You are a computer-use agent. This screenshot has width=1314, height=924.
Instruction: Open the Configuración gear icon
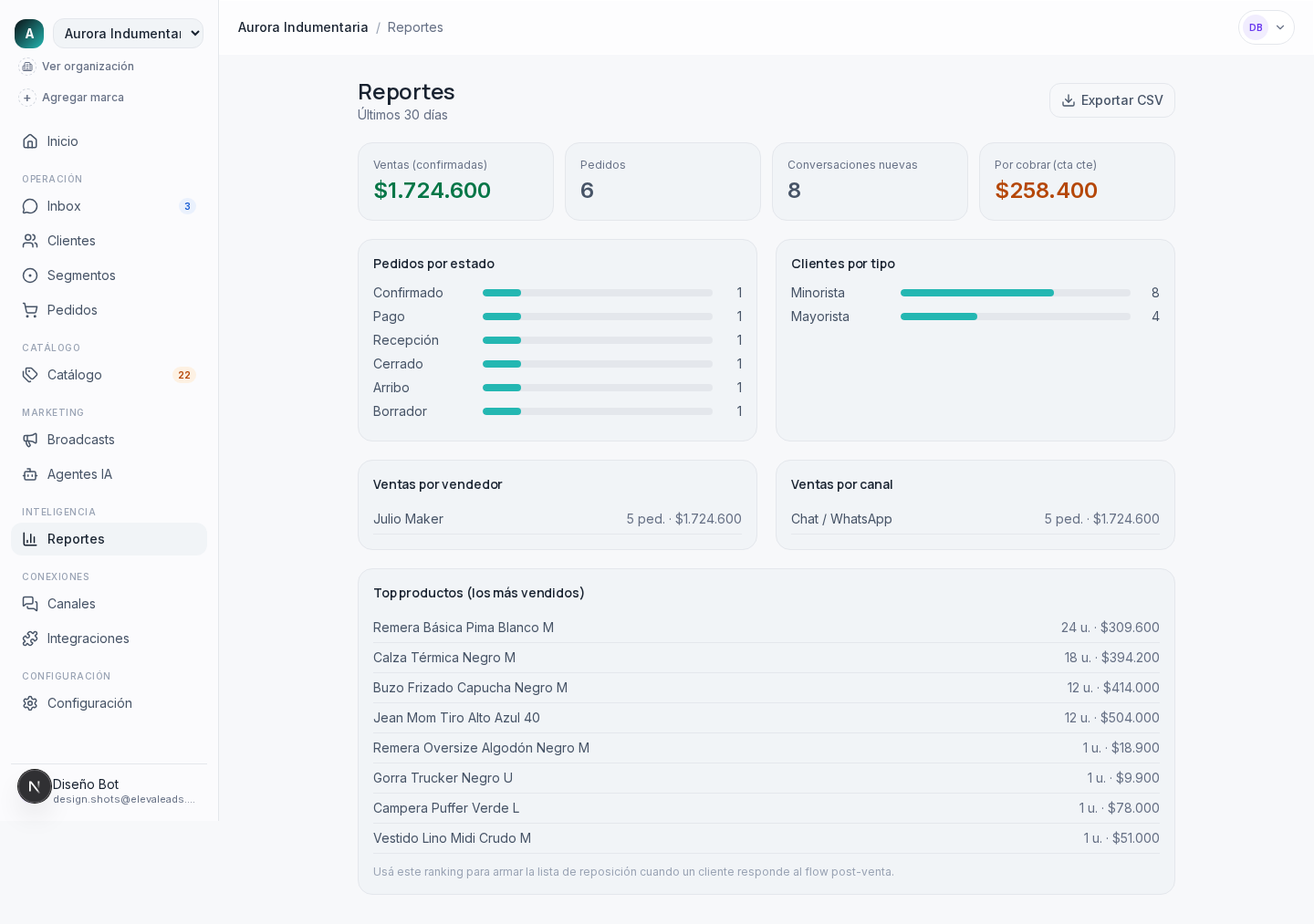[30, 703]
